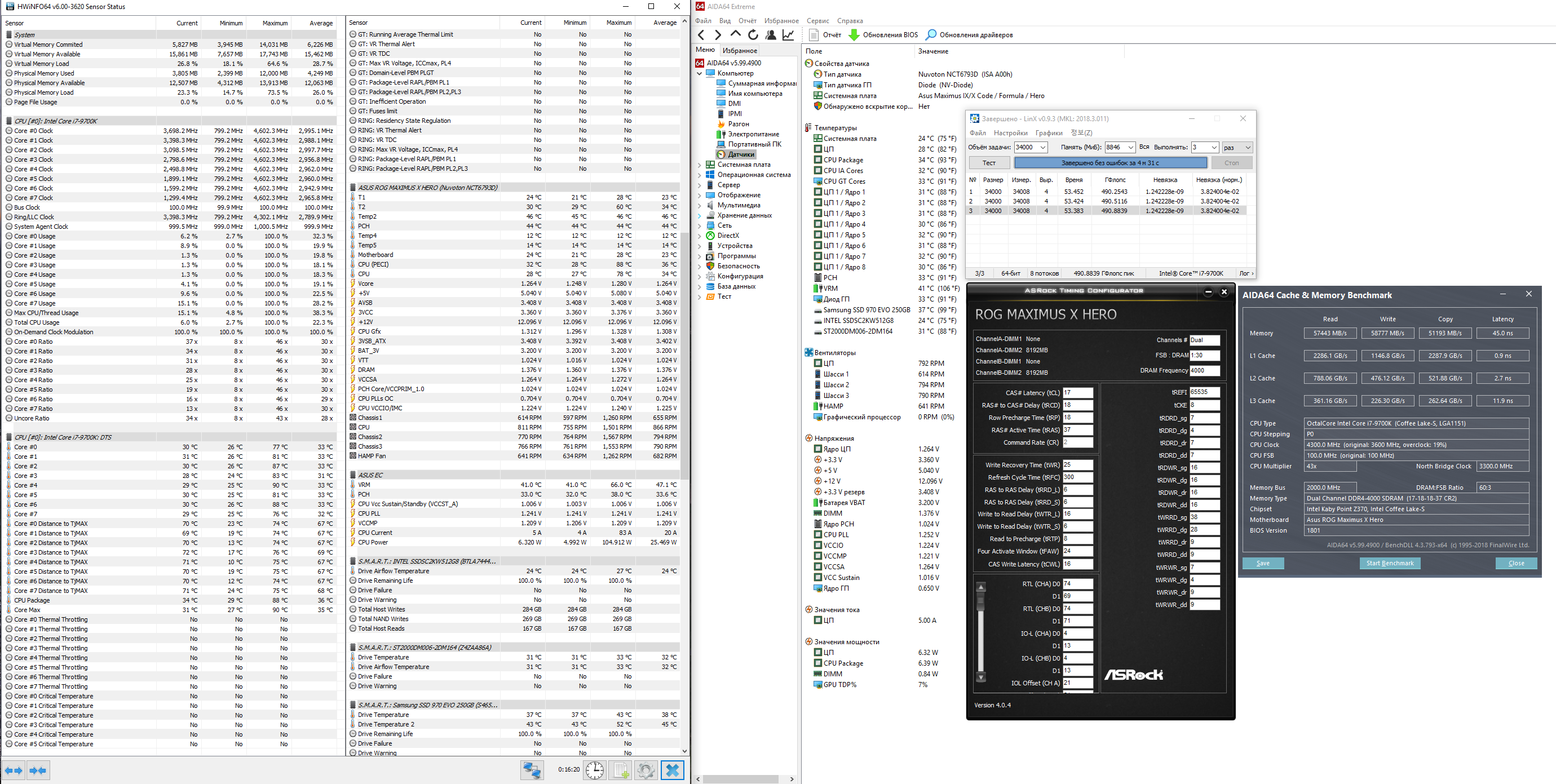Viewport: 1556px width, 784px height.
Task: Select Суммарная информация tree item
Action: coord(756,83)
